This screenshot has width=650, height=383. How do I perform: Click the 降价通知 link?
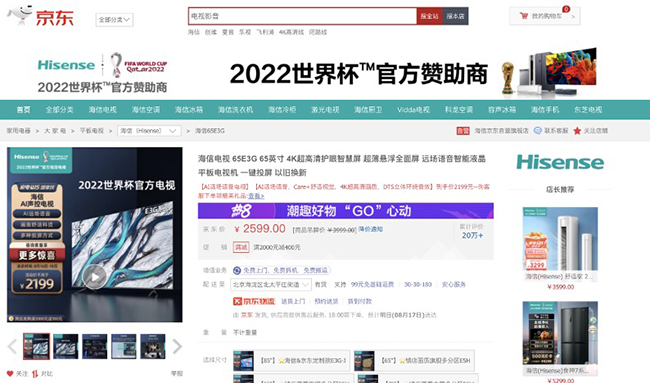(x=371, y=229)
